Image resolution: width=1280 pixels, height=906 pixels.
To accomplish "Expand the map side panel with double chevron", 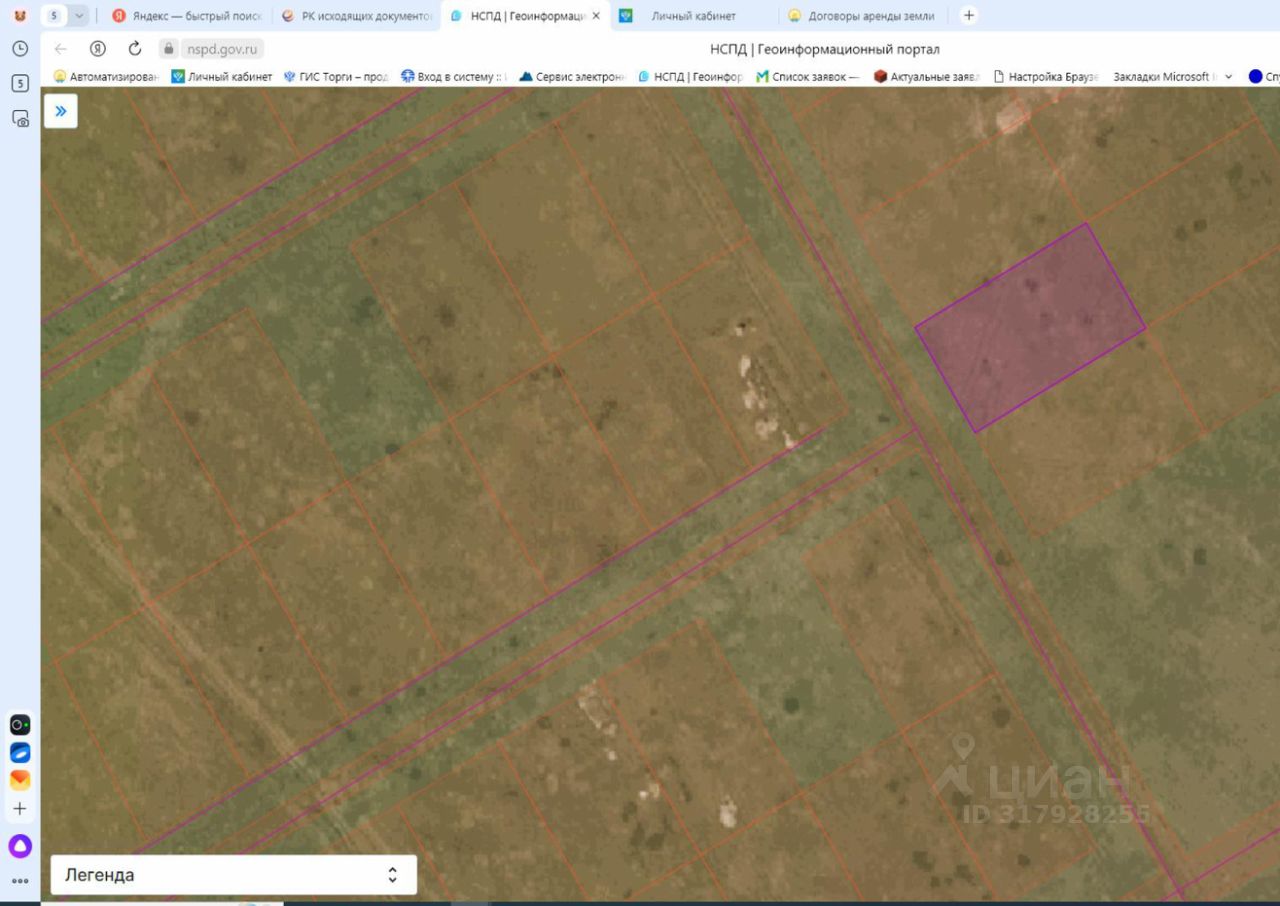I will pos(61,111).
